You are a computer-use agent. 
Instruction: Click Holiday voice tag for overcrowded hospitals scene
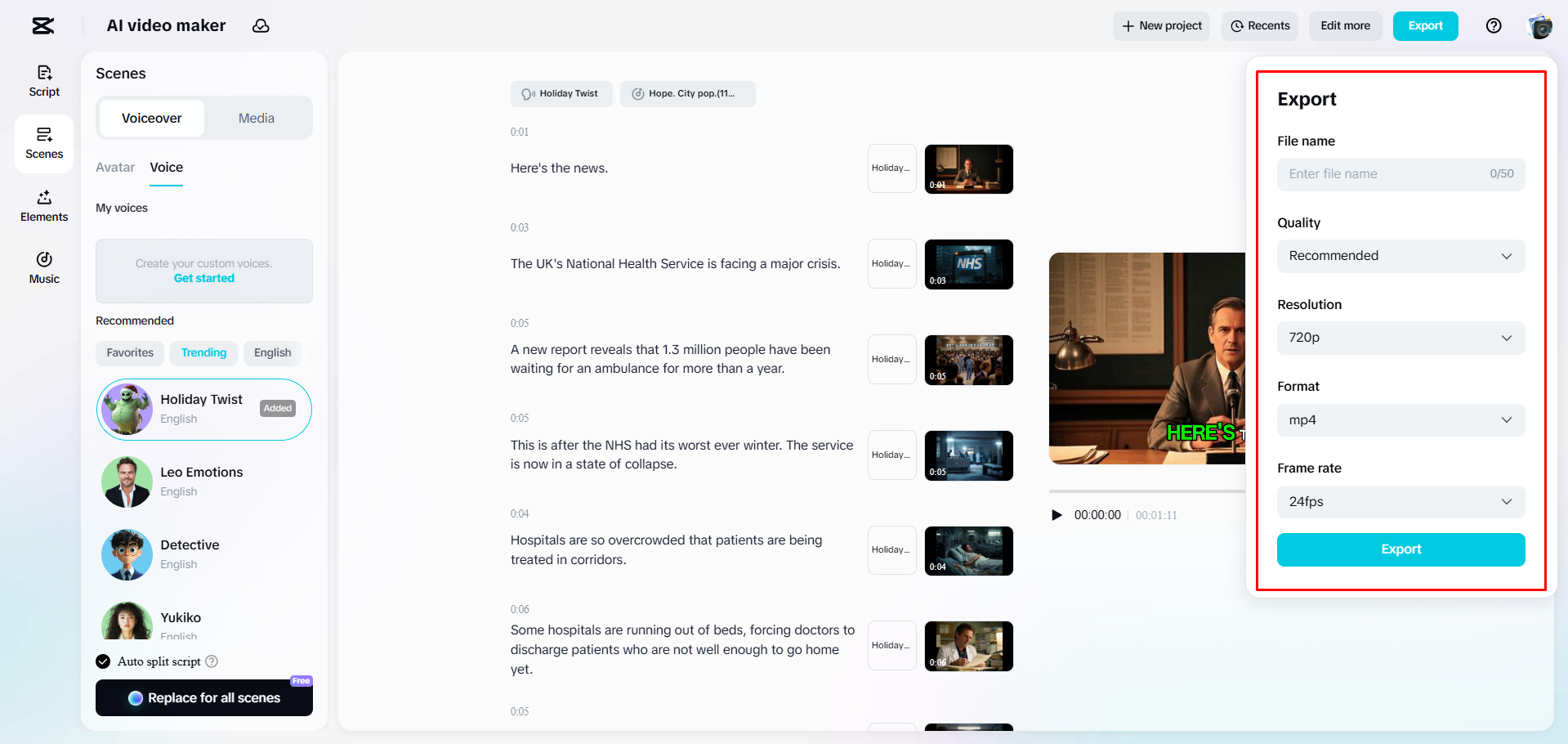[891, 550]
